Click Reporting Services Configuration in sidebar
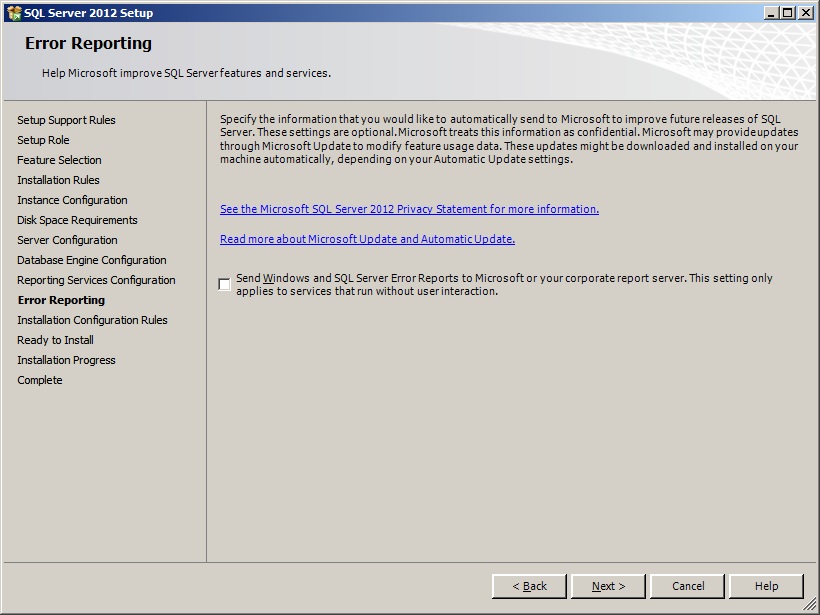The width and height of the screenshot is (820, 615). click(96, 280)
